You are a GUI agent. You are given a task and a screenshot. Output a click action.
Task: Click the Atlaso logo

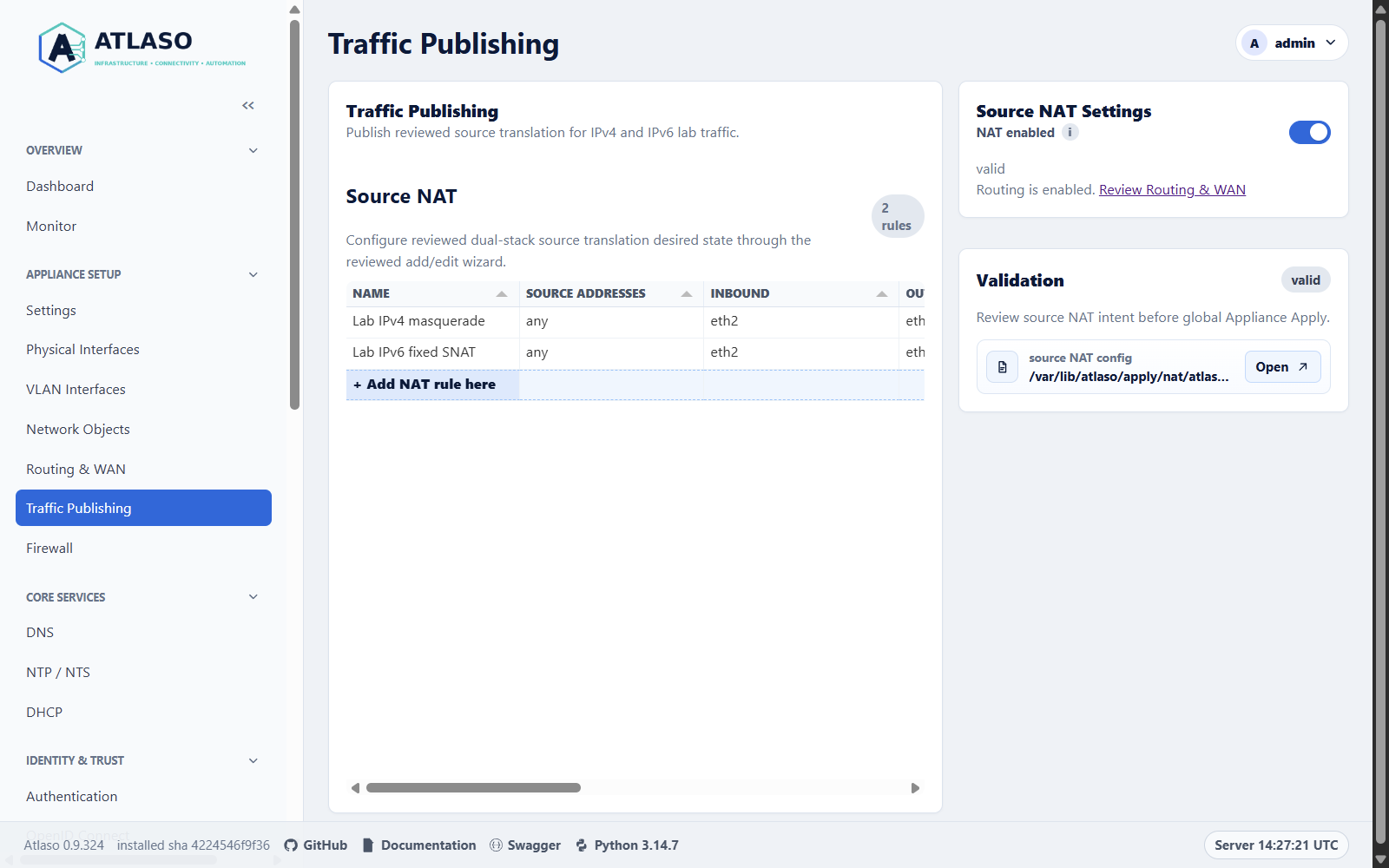coord(142,48)
